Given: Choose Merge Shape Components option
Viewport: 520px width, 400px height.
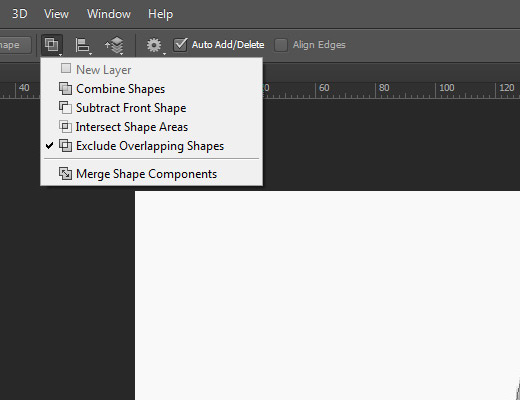Looking at the screenshot, I should (x=152, y=174).
